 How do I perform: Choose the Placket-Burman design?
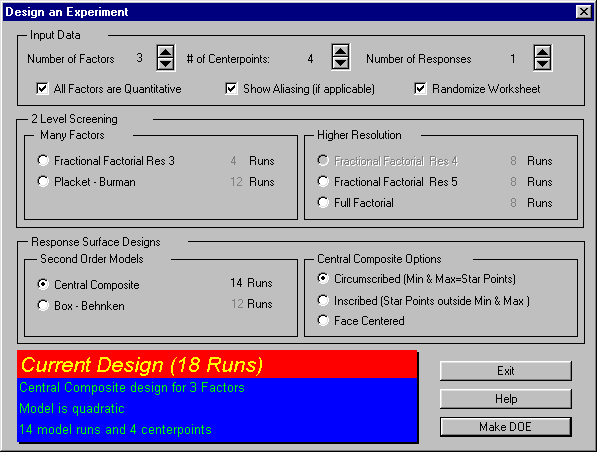[x=43, y=181]
